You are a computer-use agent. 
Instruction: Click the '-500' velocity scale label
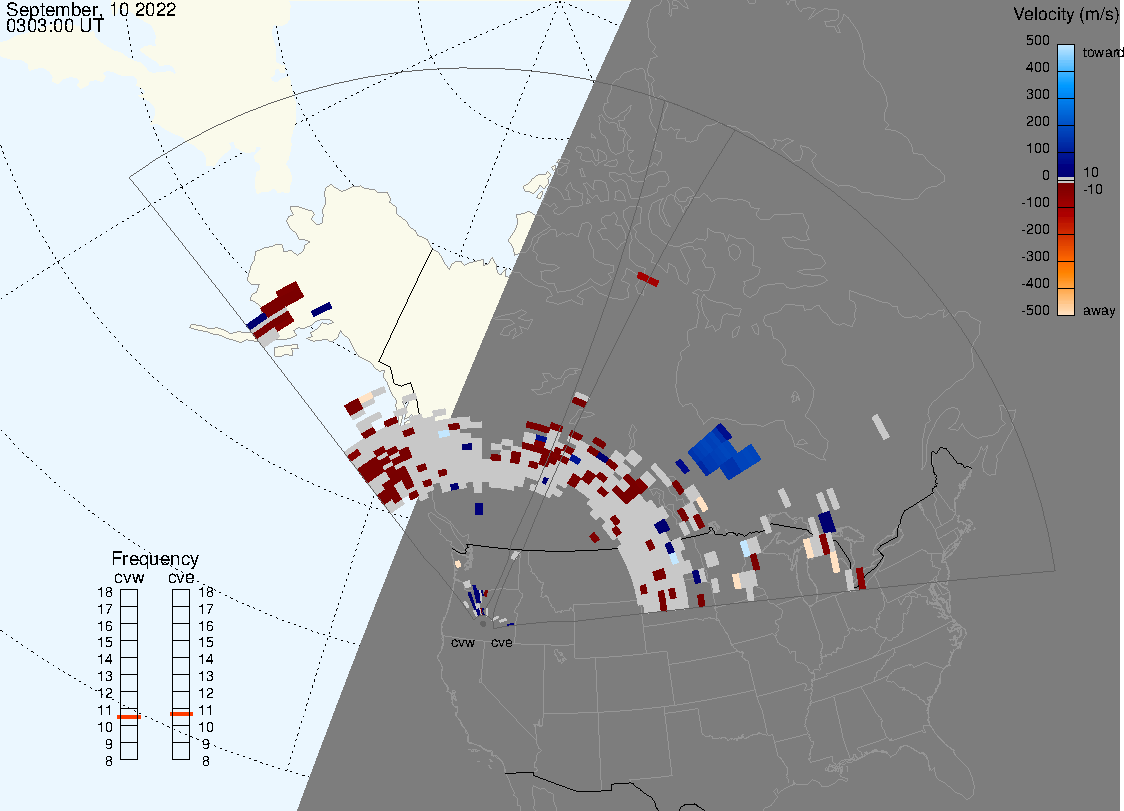(1035, 310)
